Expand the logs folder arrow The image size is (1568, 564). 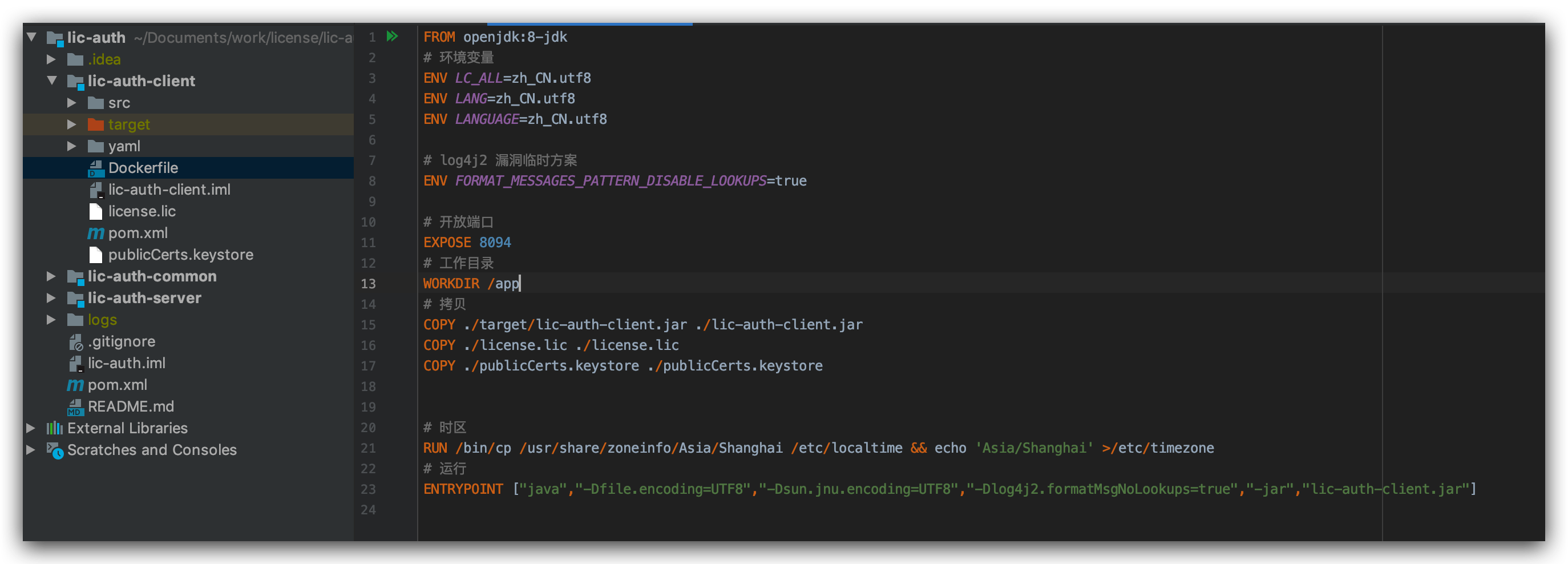[52, 320]
